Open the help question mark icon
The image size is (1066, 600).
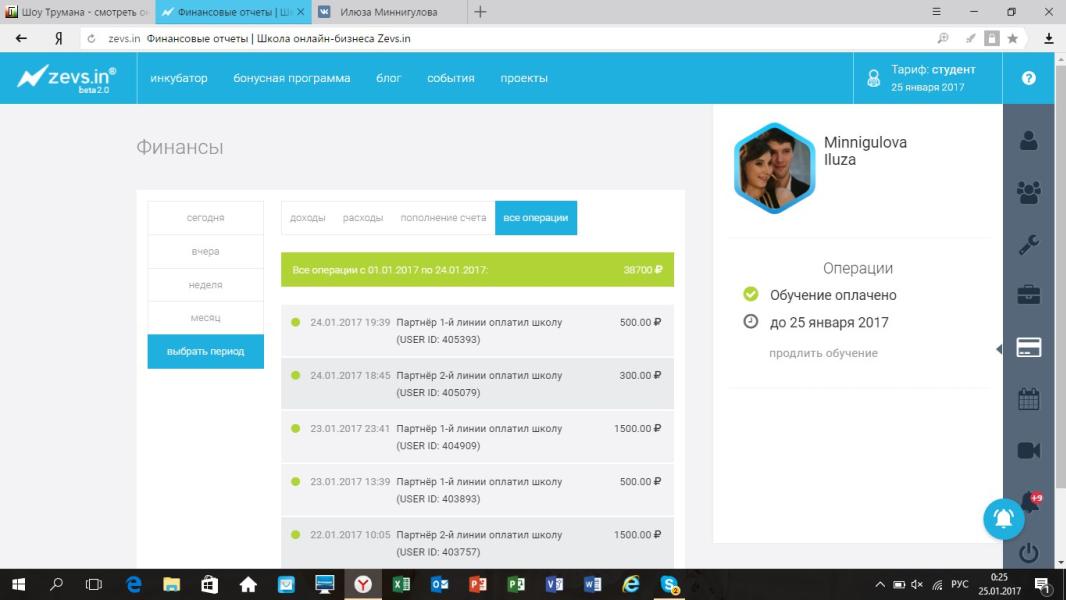[x=1028, y=78]
